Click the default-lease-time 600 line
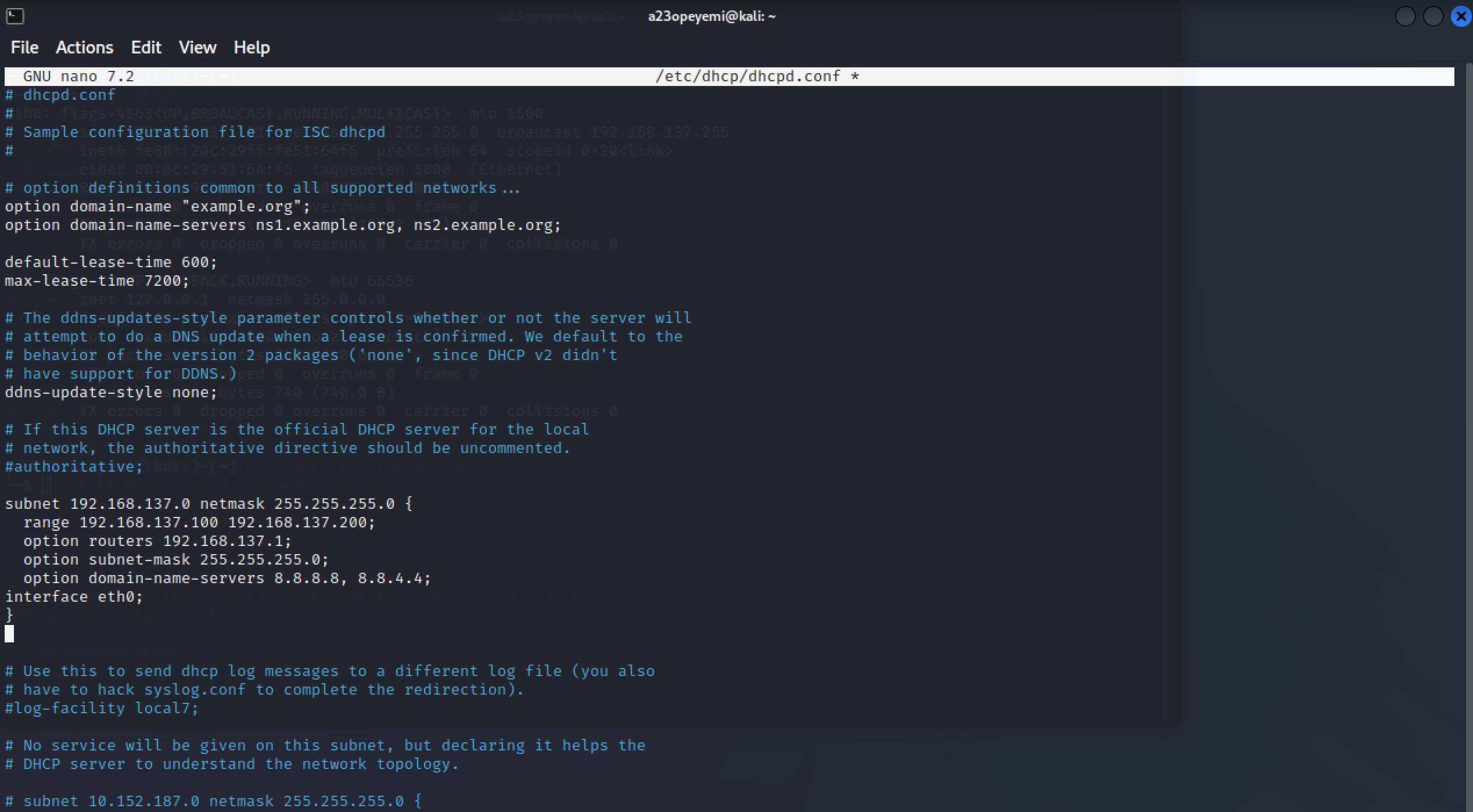Viewport: 1473px width, 812px height. click(x=110, y=262)
